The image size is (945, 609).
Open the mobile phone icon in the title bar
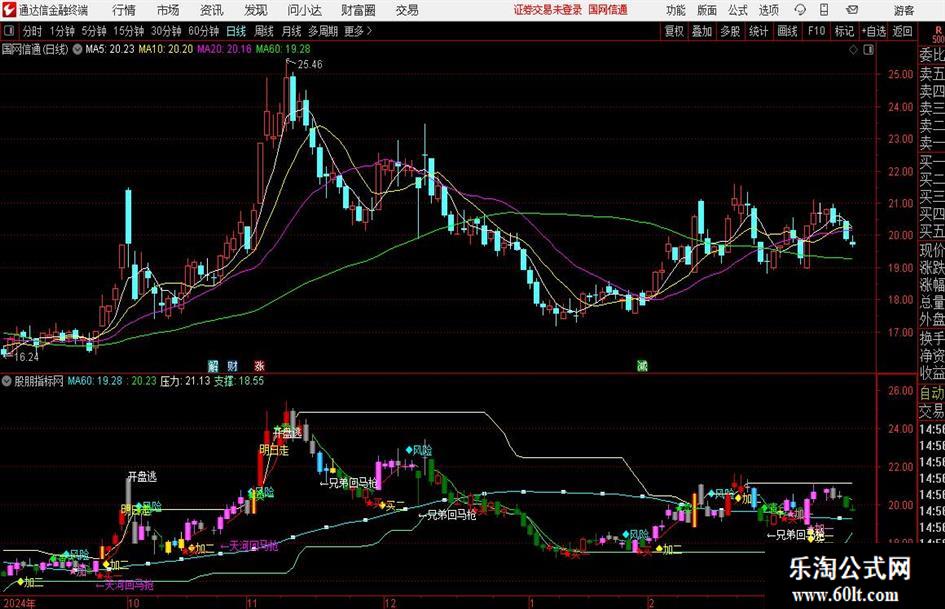[x=824, y=10]
